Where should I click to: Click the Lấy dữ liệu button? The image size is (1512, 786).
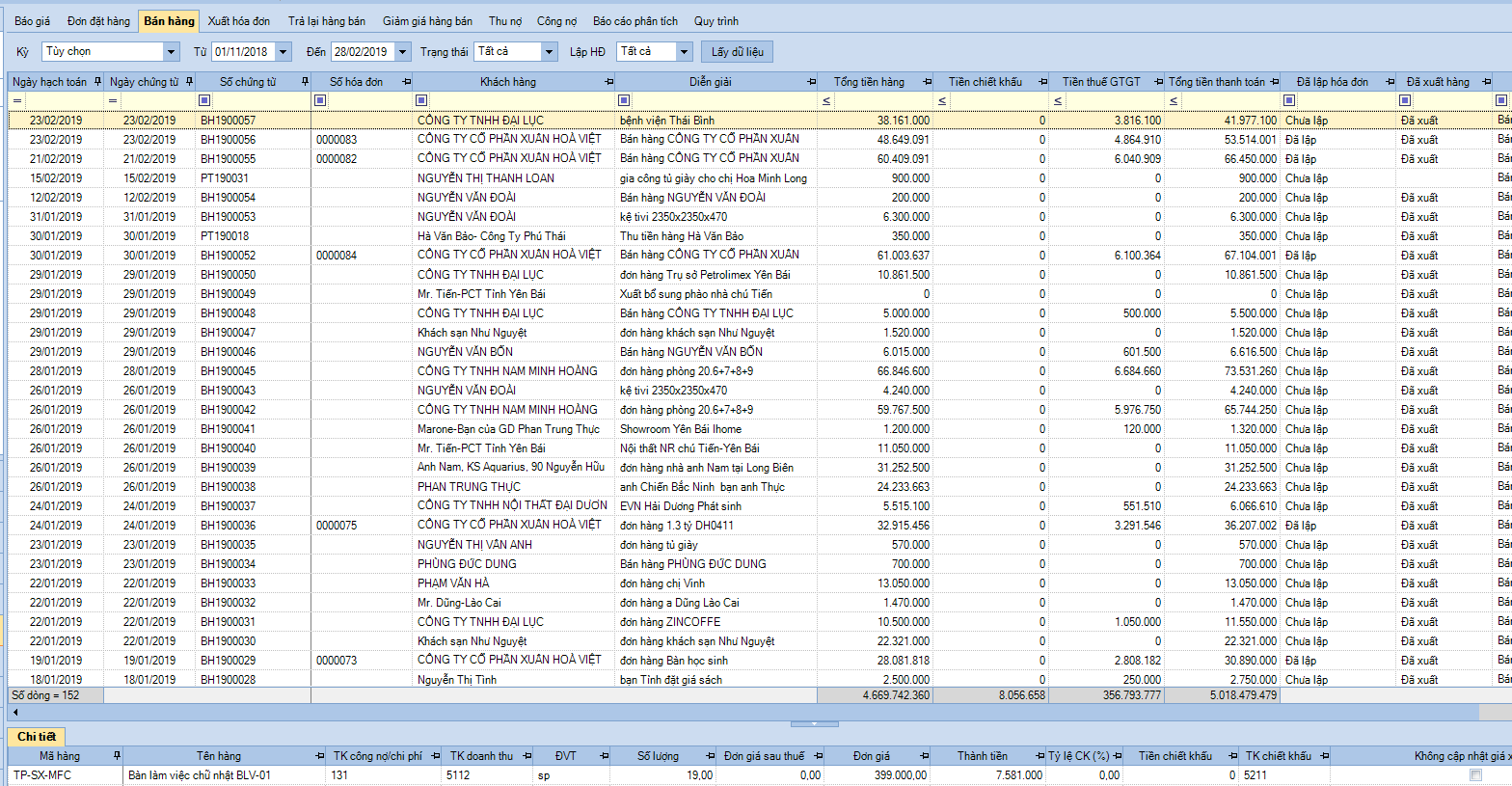pos(737,52)
